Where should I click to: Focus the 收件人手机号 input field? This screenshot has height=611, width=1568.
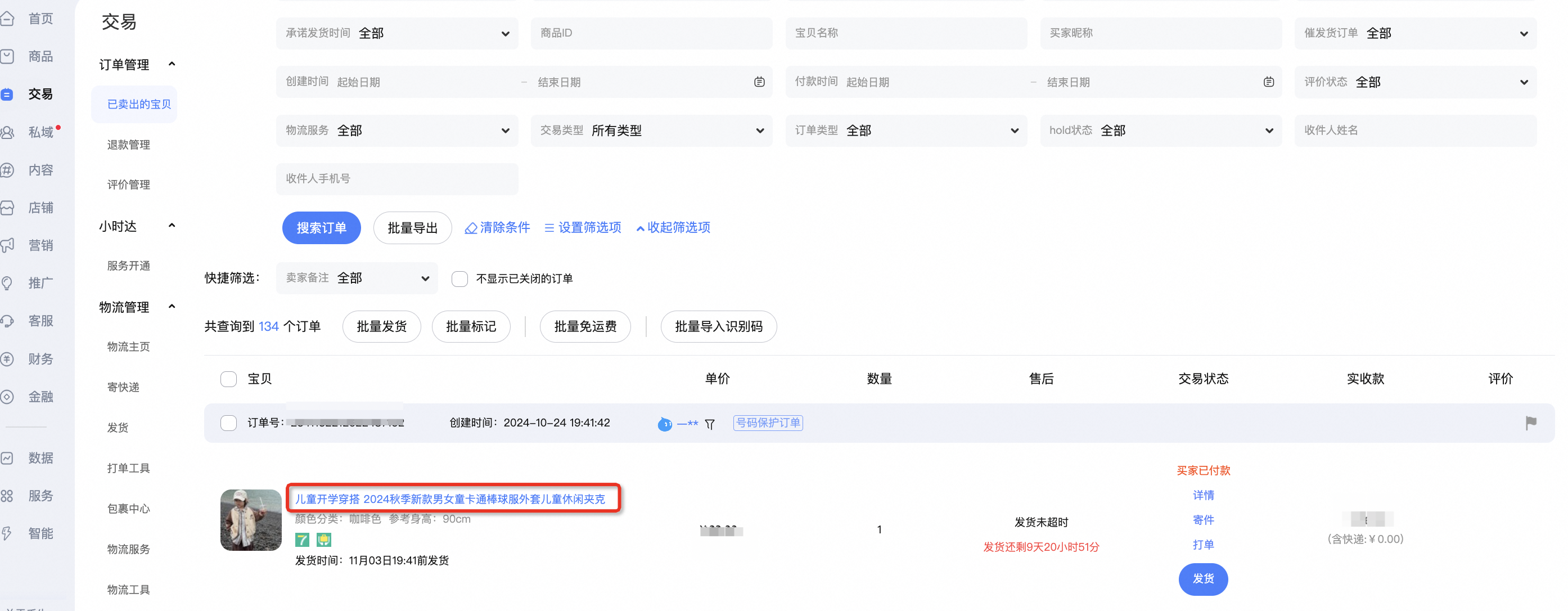(x=397, y=179)
